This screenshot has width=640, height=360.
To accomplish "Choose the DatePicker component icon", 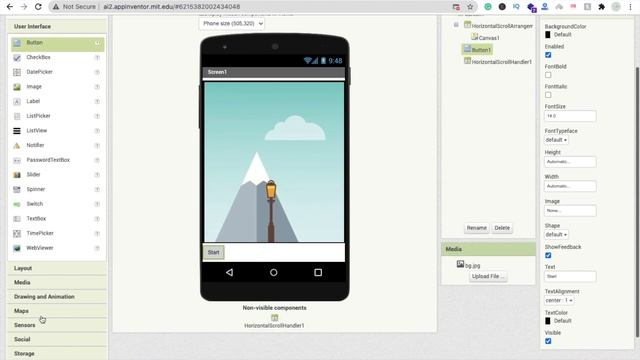I will [x=17, y=72].
